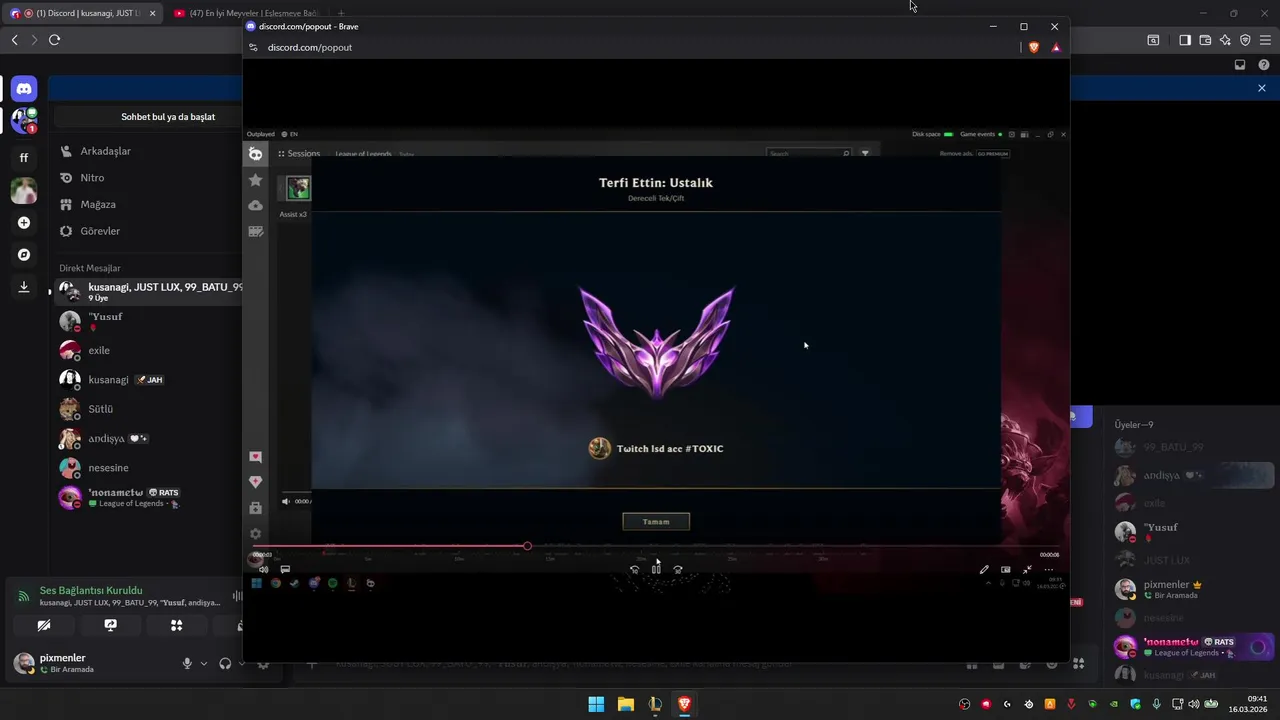This screenshot has height=720, width=1280.
Task: Open Brave hamburger main menu
Action: point(1265,40)
